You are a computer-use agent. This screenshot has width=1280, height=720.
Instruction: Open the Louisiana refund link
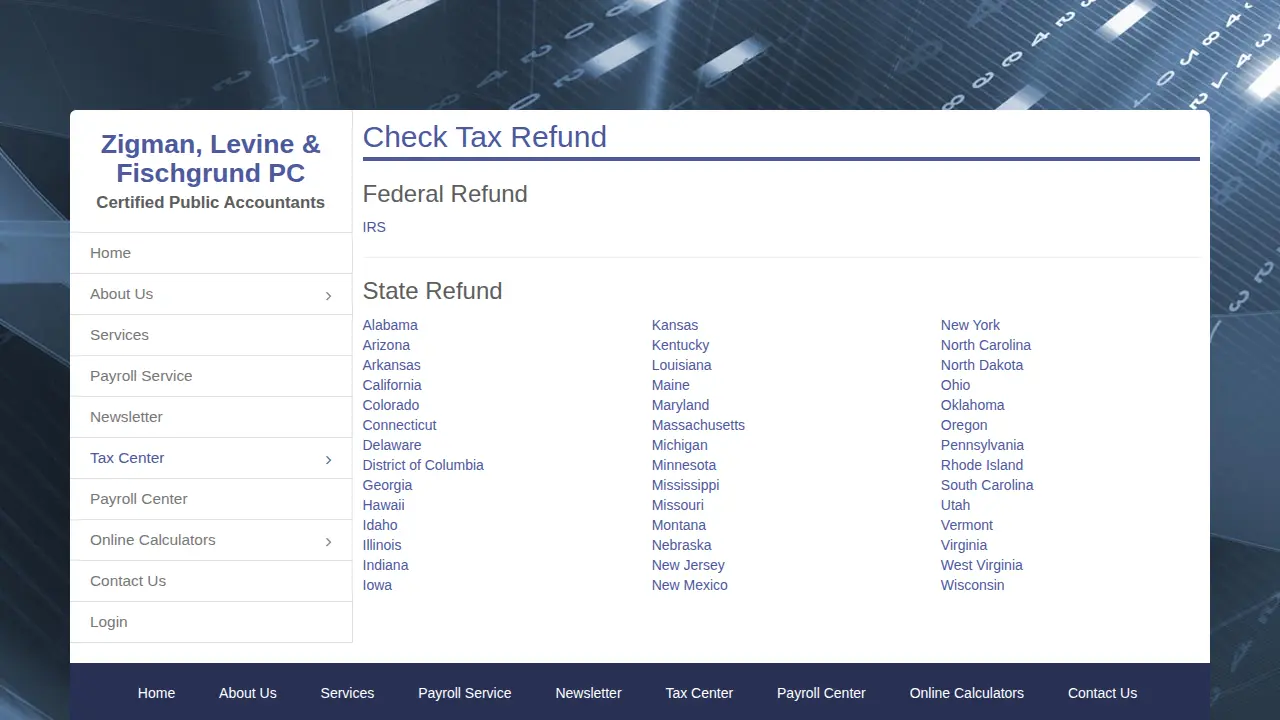tap(682, 365)
